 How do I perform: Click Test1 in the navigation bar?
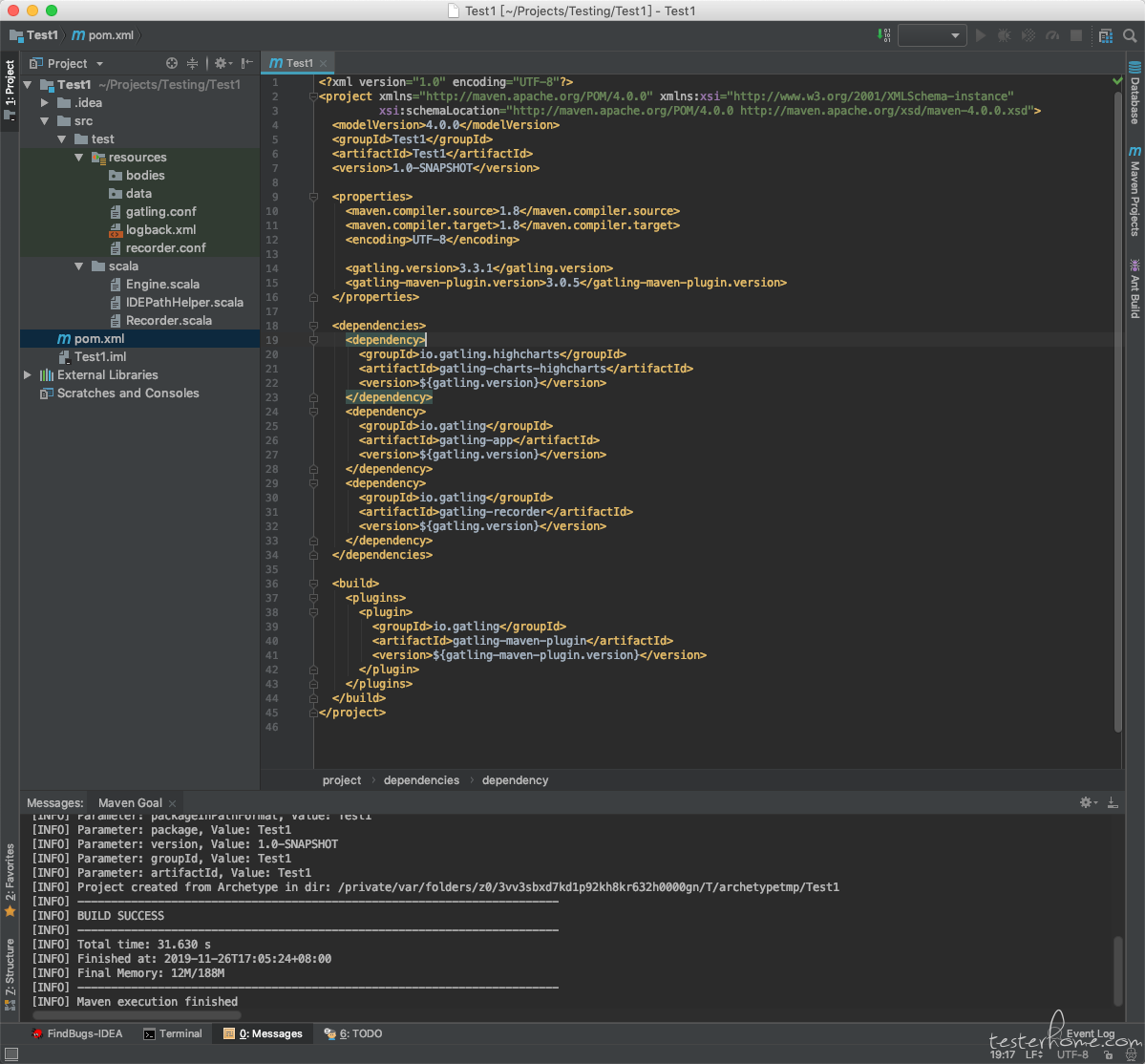tap(34, 35)
